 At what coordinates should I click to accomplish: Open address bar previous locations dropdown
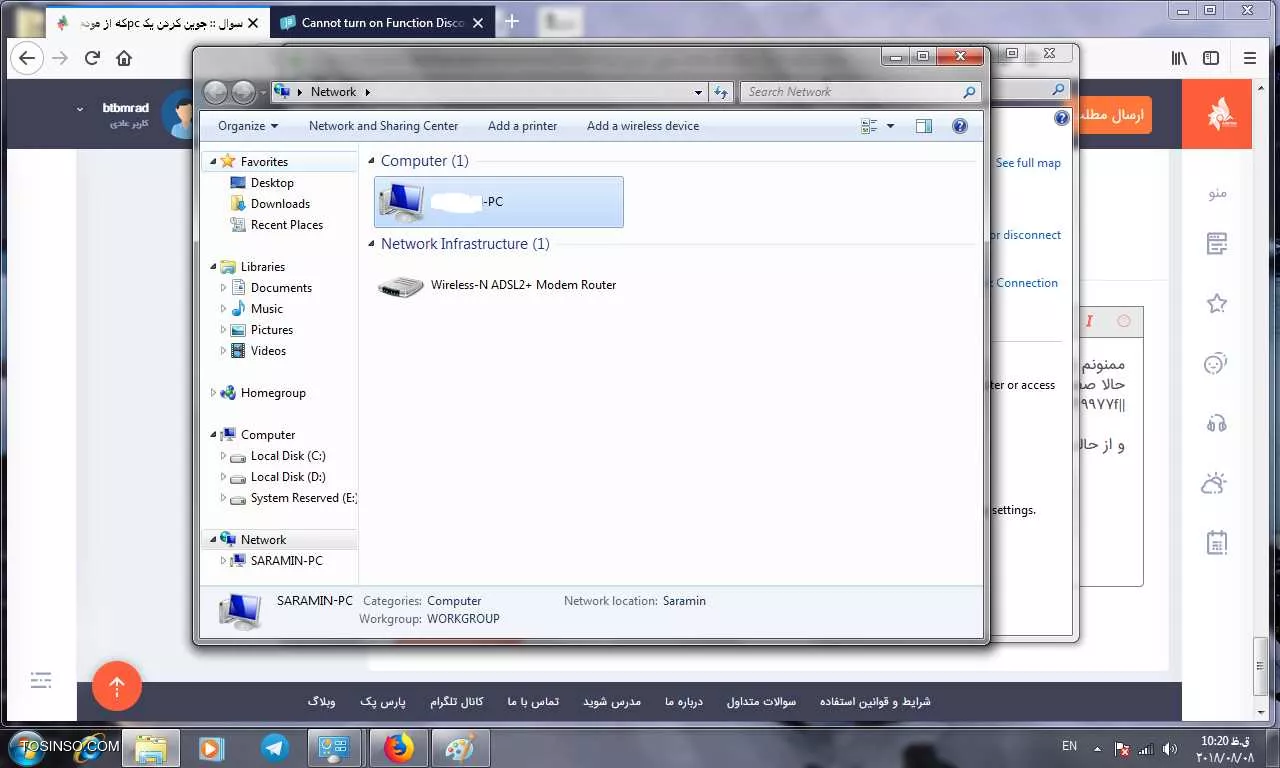(699, 92)
